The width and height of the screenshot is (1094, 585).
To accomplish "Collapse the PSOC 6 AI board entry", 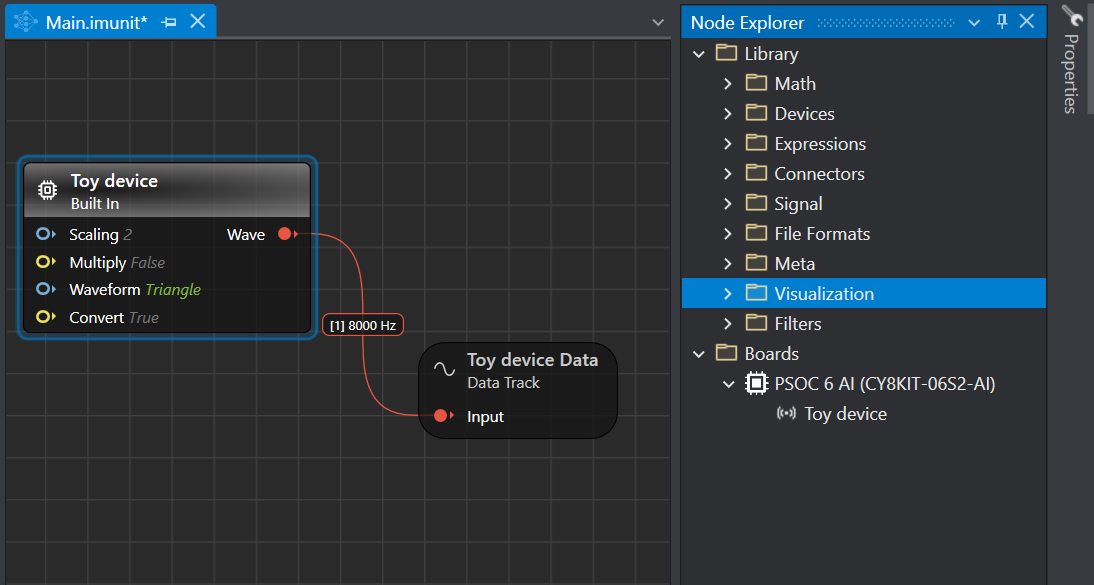I will [728, 384].
